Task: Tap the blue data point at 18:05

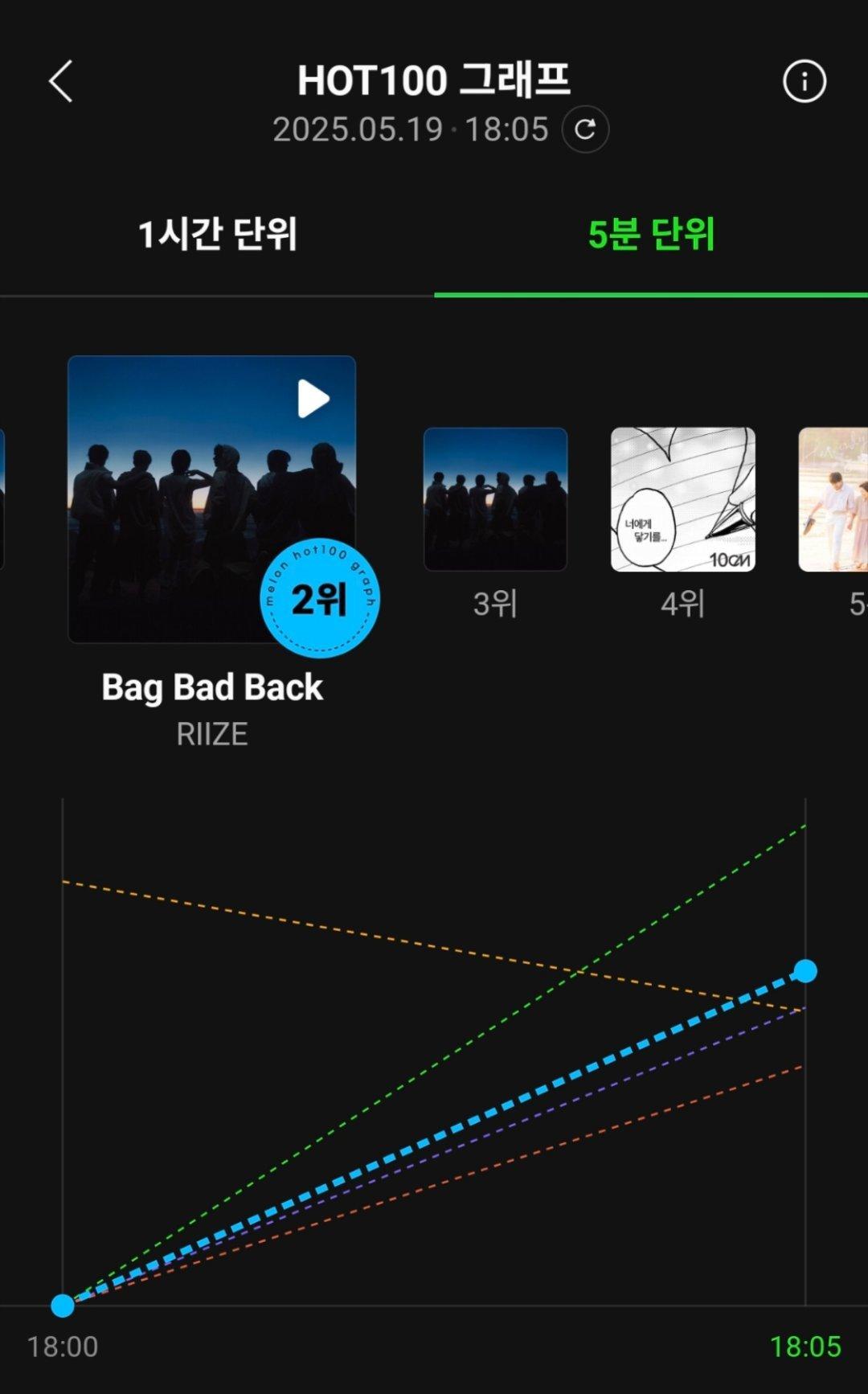Action: click(805, 971)
